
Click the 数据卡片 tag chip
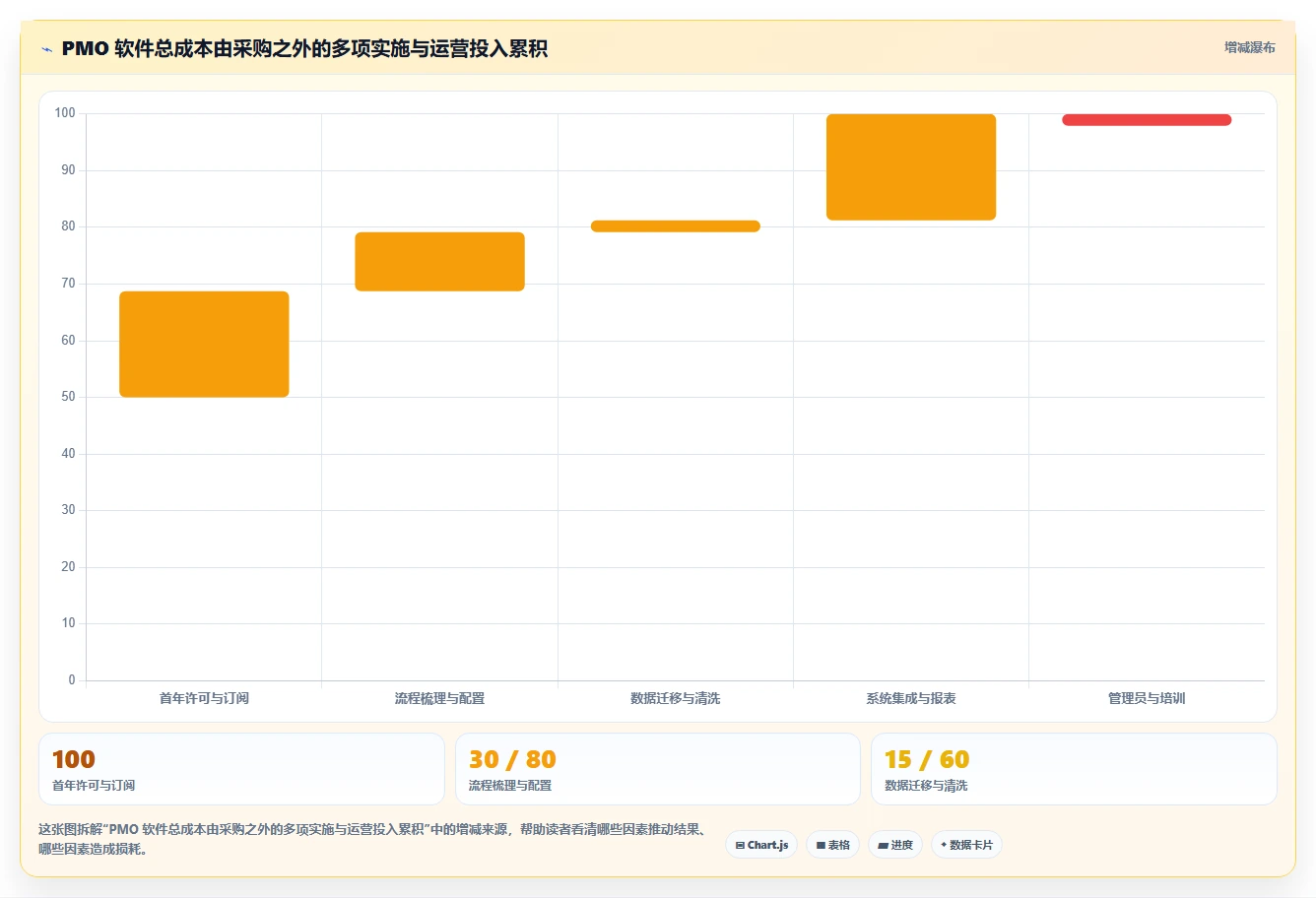966,845
